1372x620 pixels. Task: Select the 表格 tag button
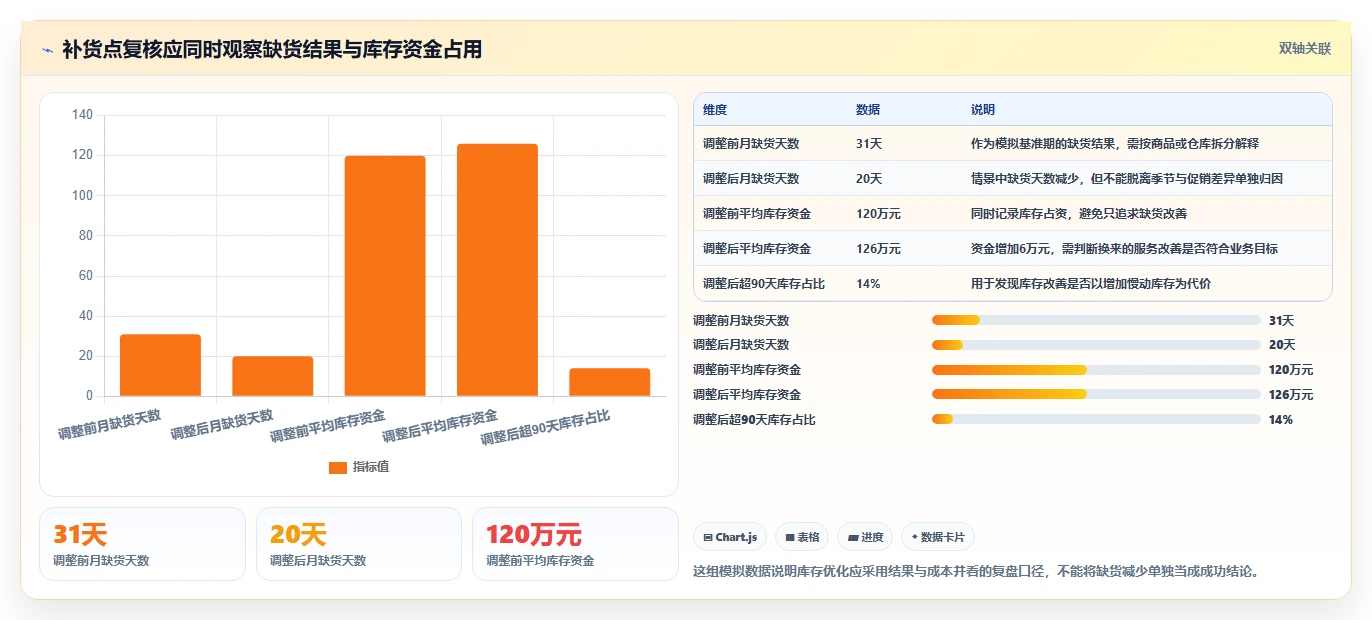point(802,537)
